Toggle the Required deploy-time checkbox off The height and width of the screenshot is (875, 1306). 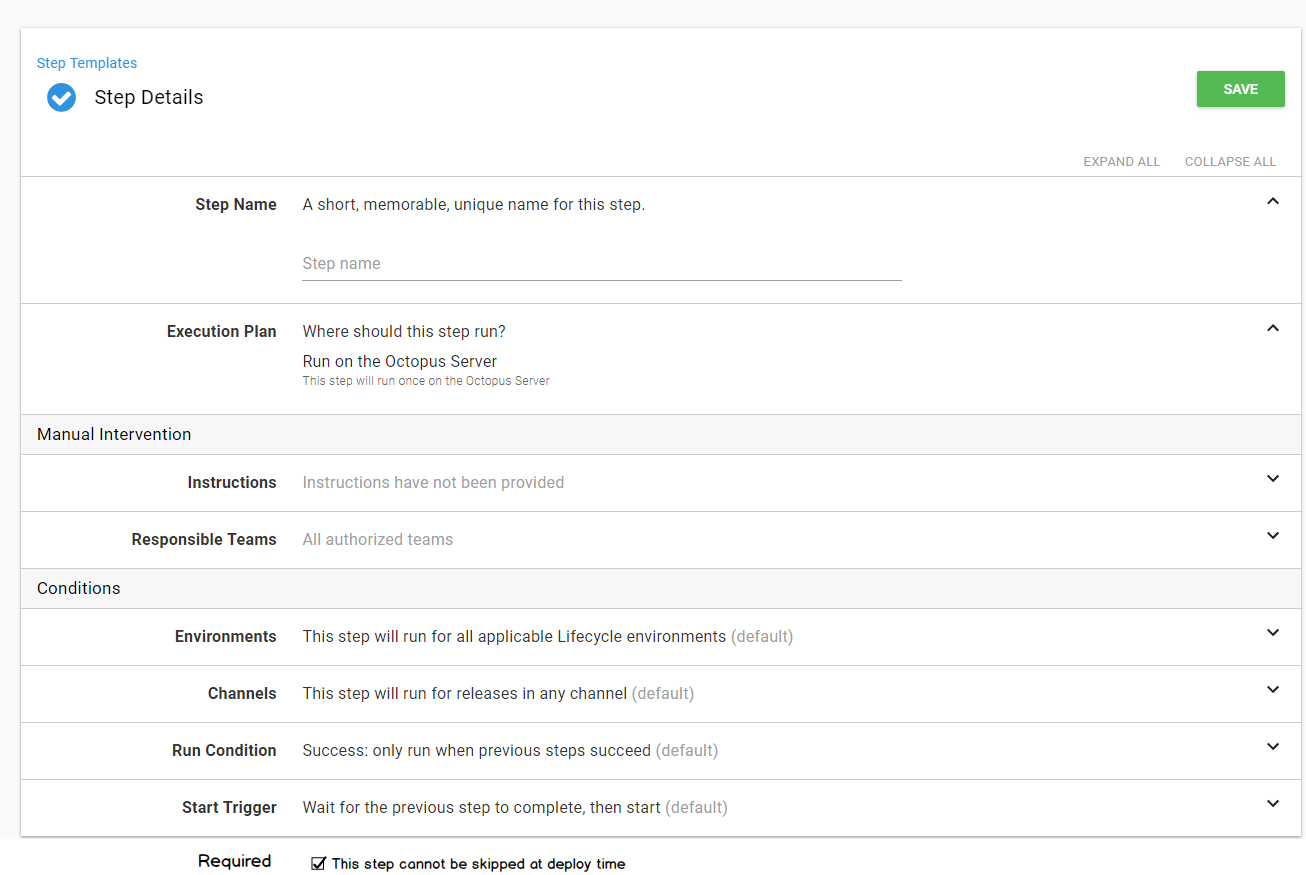coord(318,863)
